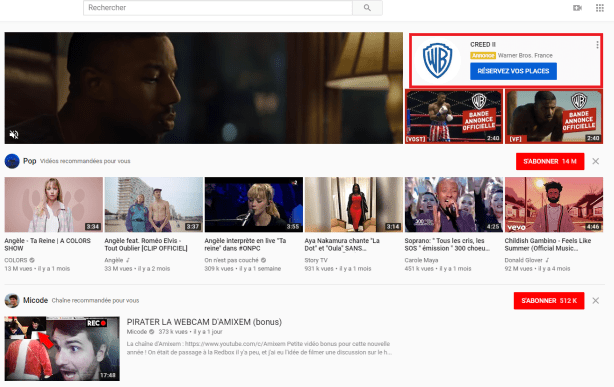Click title 'Angèle feat. Roméo Elvis - Tout Oublier'
The height and width of the screenshot is (387, 614).
tap(146, 244)
